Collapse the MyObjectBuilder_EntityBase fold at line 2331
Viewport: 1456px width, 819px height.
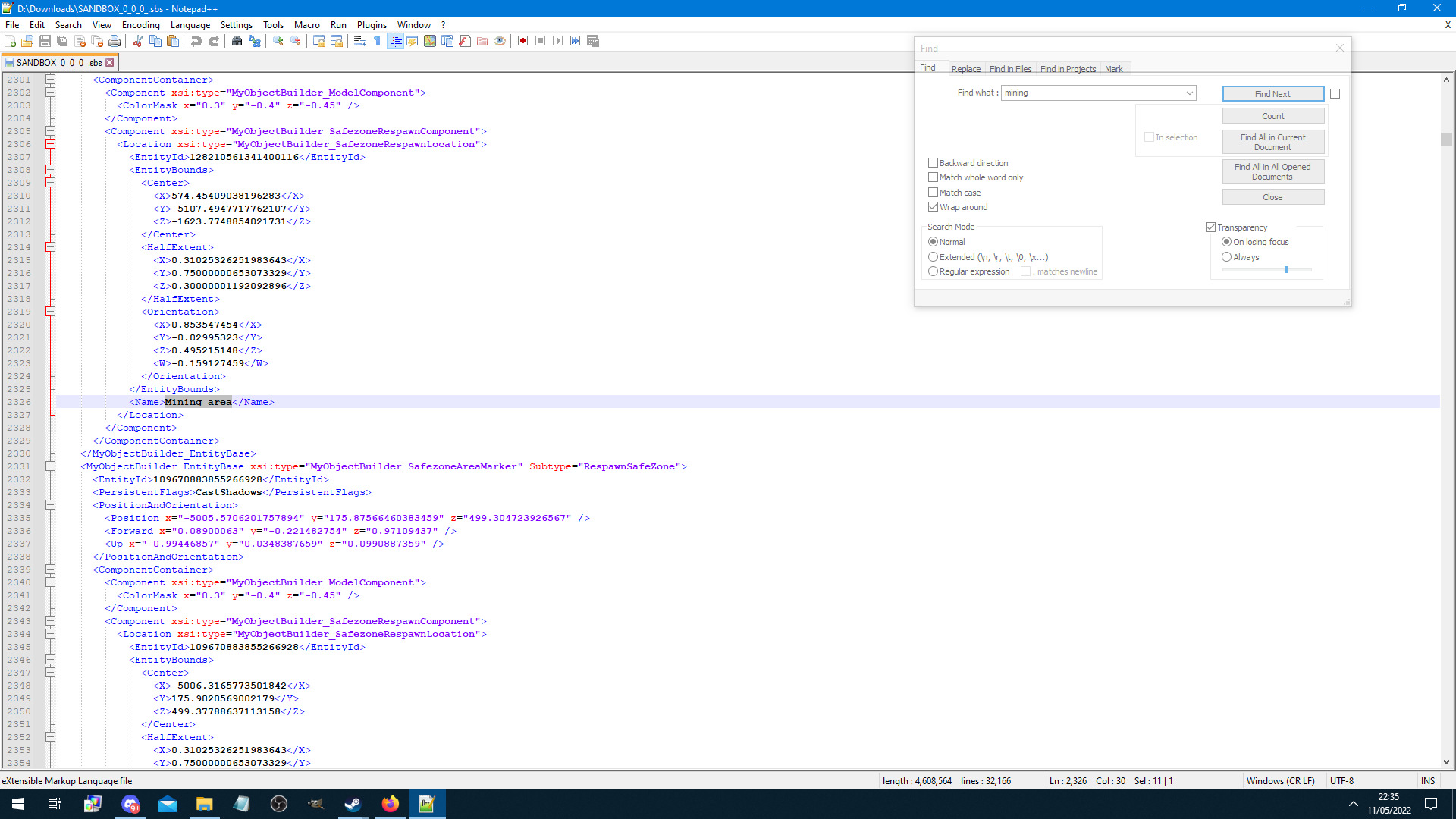click(51, 466)
